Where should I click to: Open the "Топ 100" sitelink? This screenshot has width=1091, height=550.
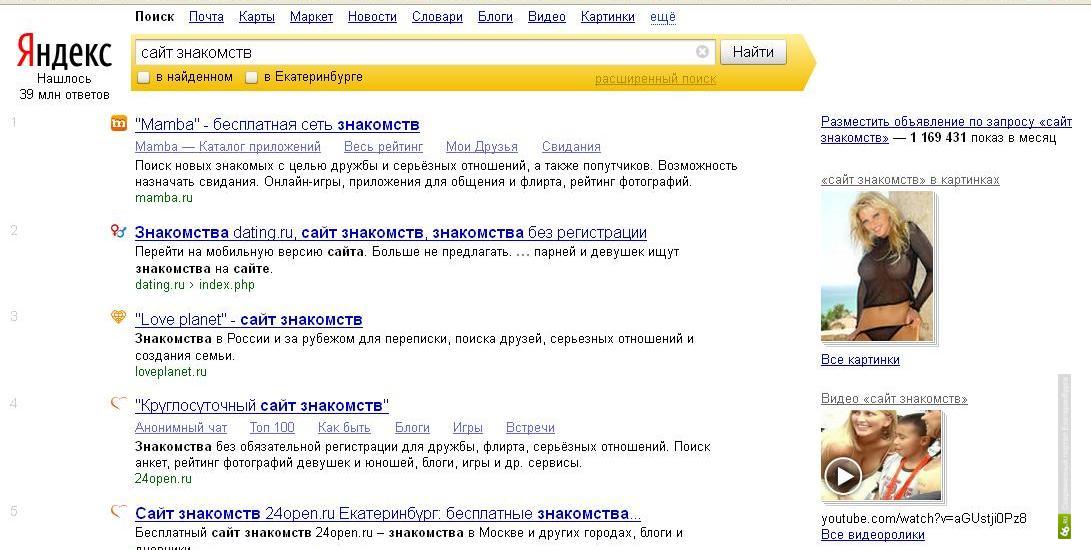tap(272, 427)
